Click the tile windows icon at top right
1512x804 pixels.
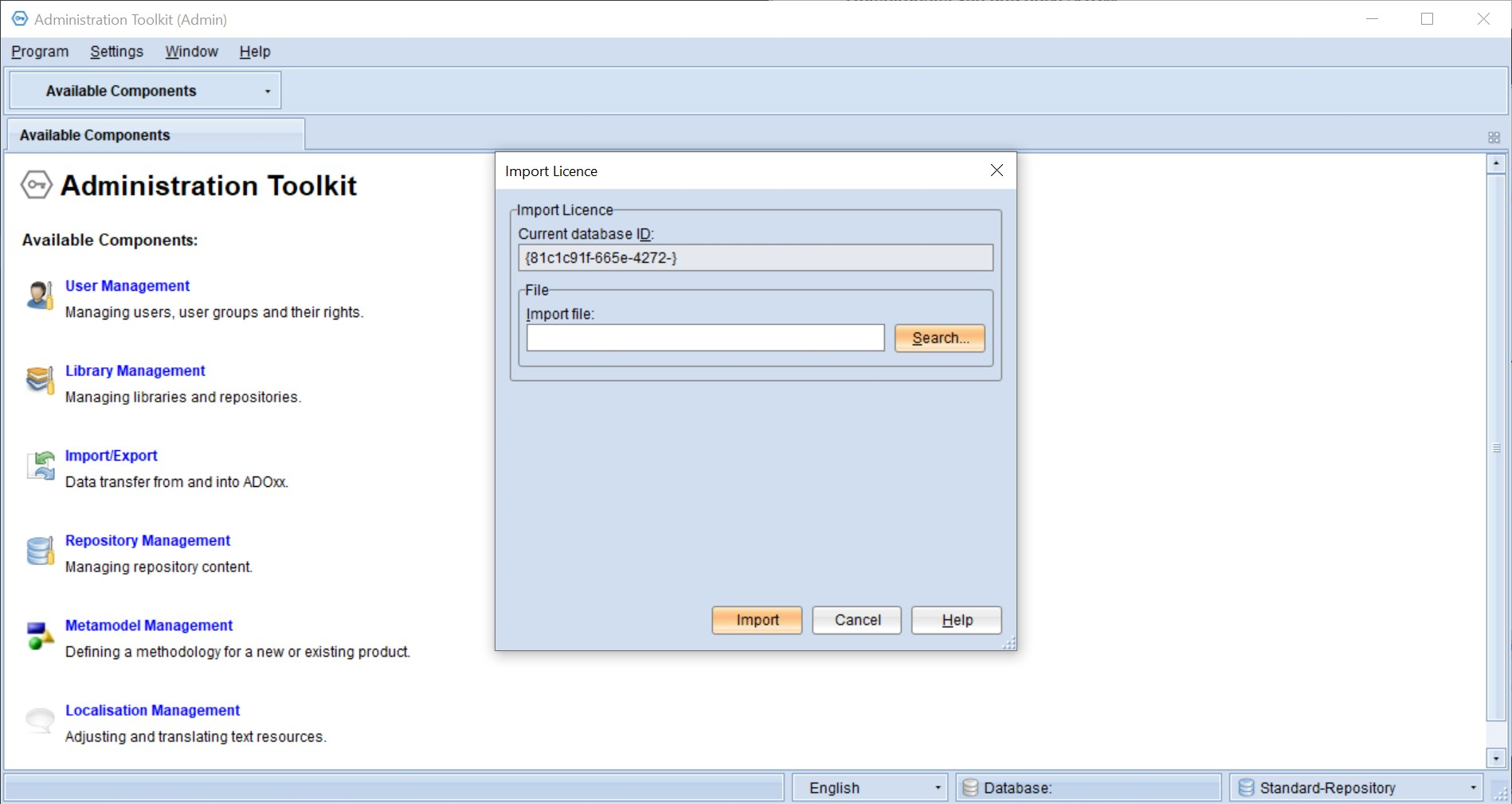click(1494, 138)
